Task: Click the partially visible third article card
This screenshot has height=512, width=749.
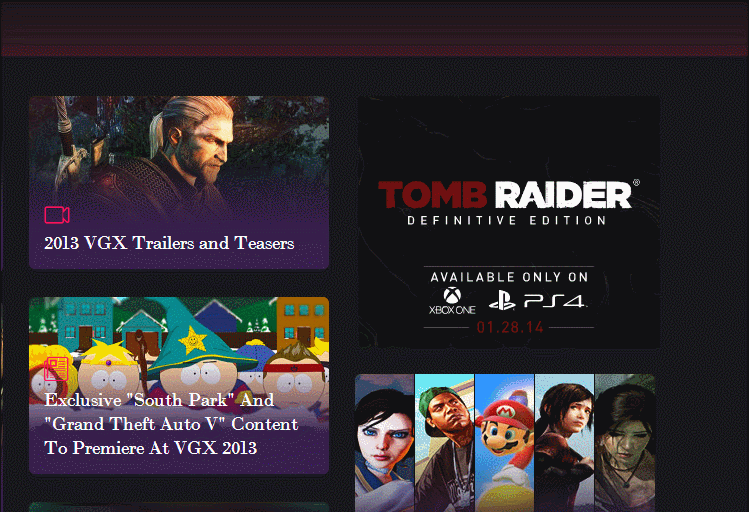Action: pos(179,507)
